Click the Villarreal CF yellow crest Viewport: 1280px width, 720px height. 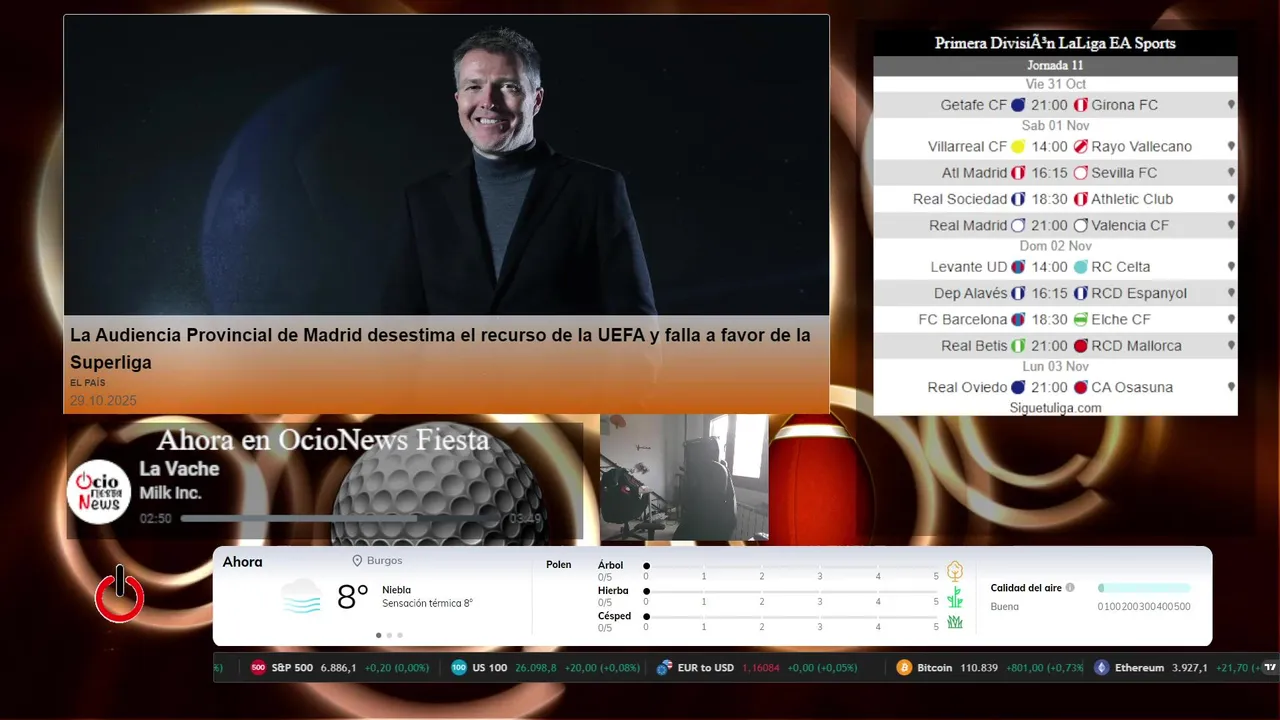pyautogui.click(x=1018, y=147)
